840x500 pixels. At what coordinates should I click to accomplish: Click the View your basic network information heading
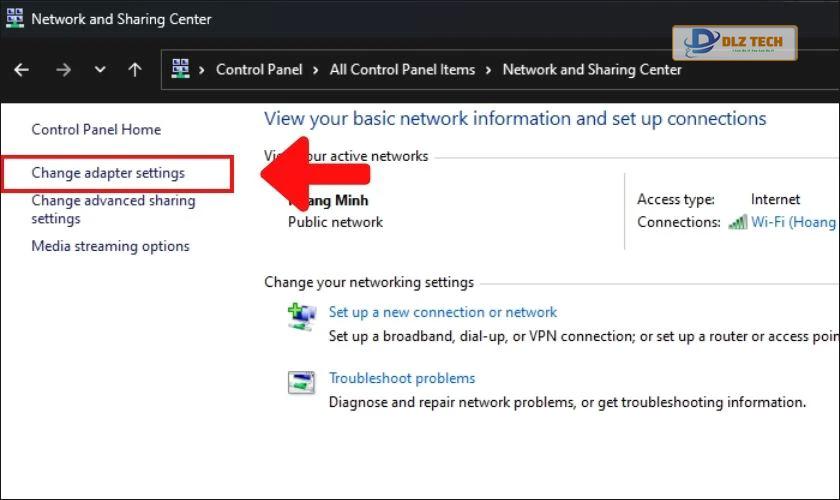click(515, 118)
